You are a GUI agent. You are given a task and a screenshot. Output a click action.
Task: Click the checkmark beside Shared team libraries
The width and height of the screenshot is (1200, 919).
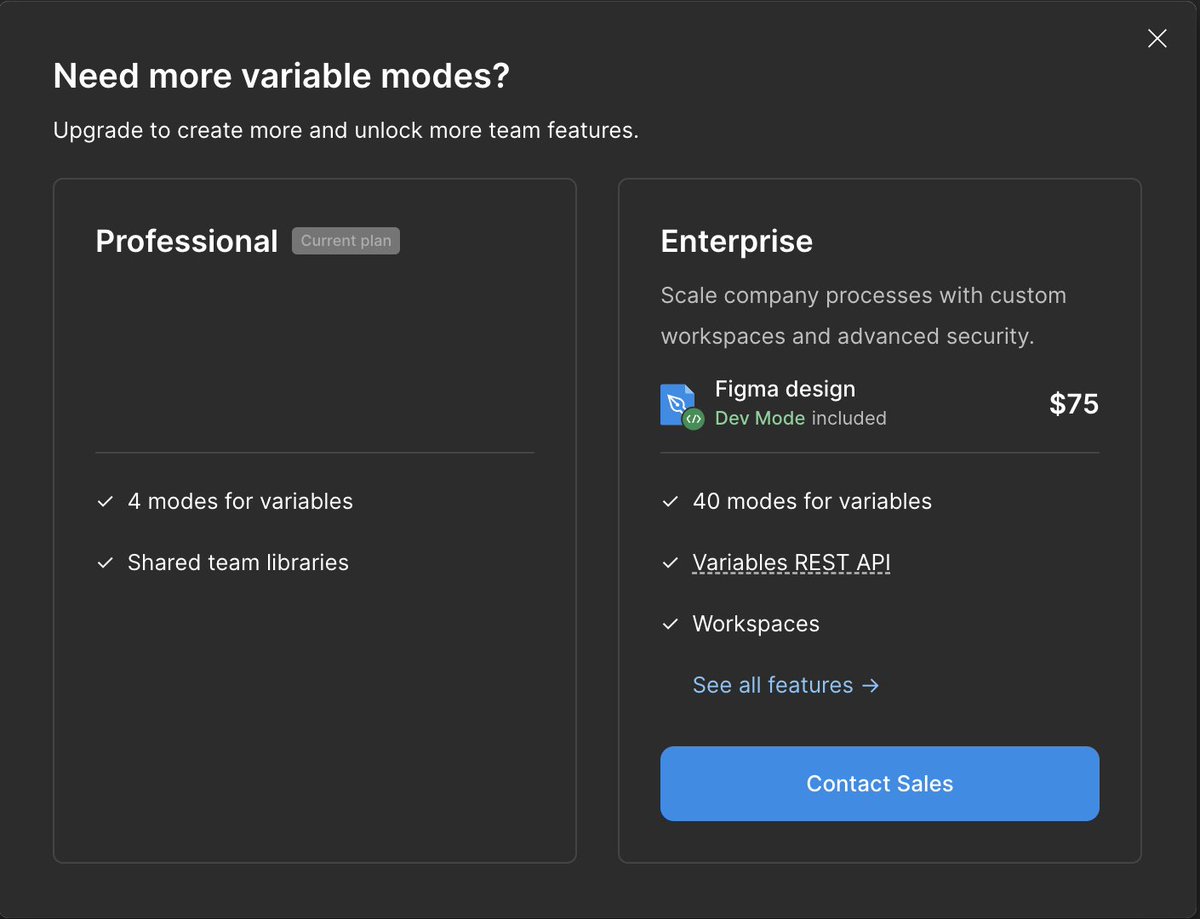(105, 564)
